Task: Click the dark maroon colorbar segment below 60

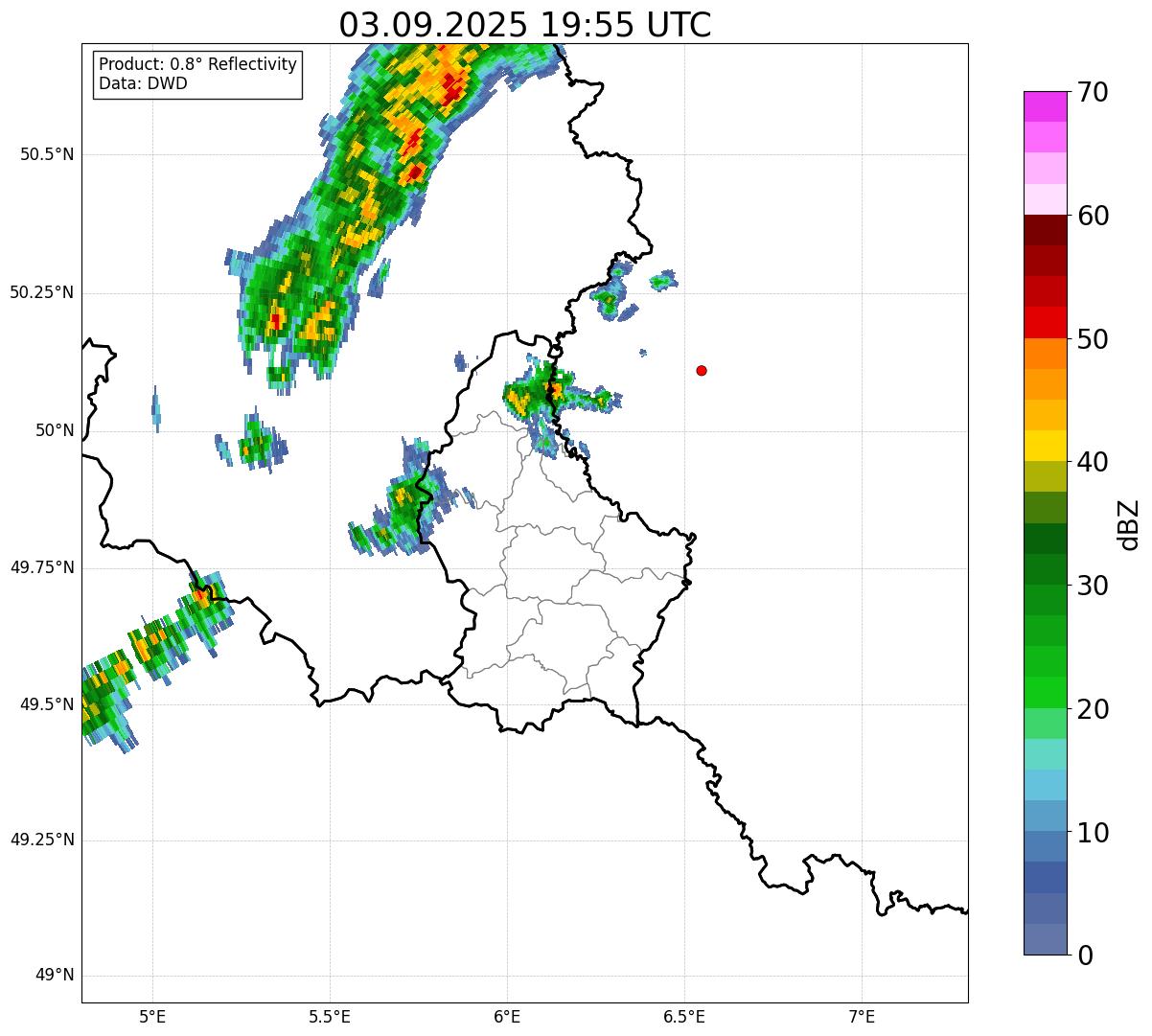Action: coord(1046,230)
